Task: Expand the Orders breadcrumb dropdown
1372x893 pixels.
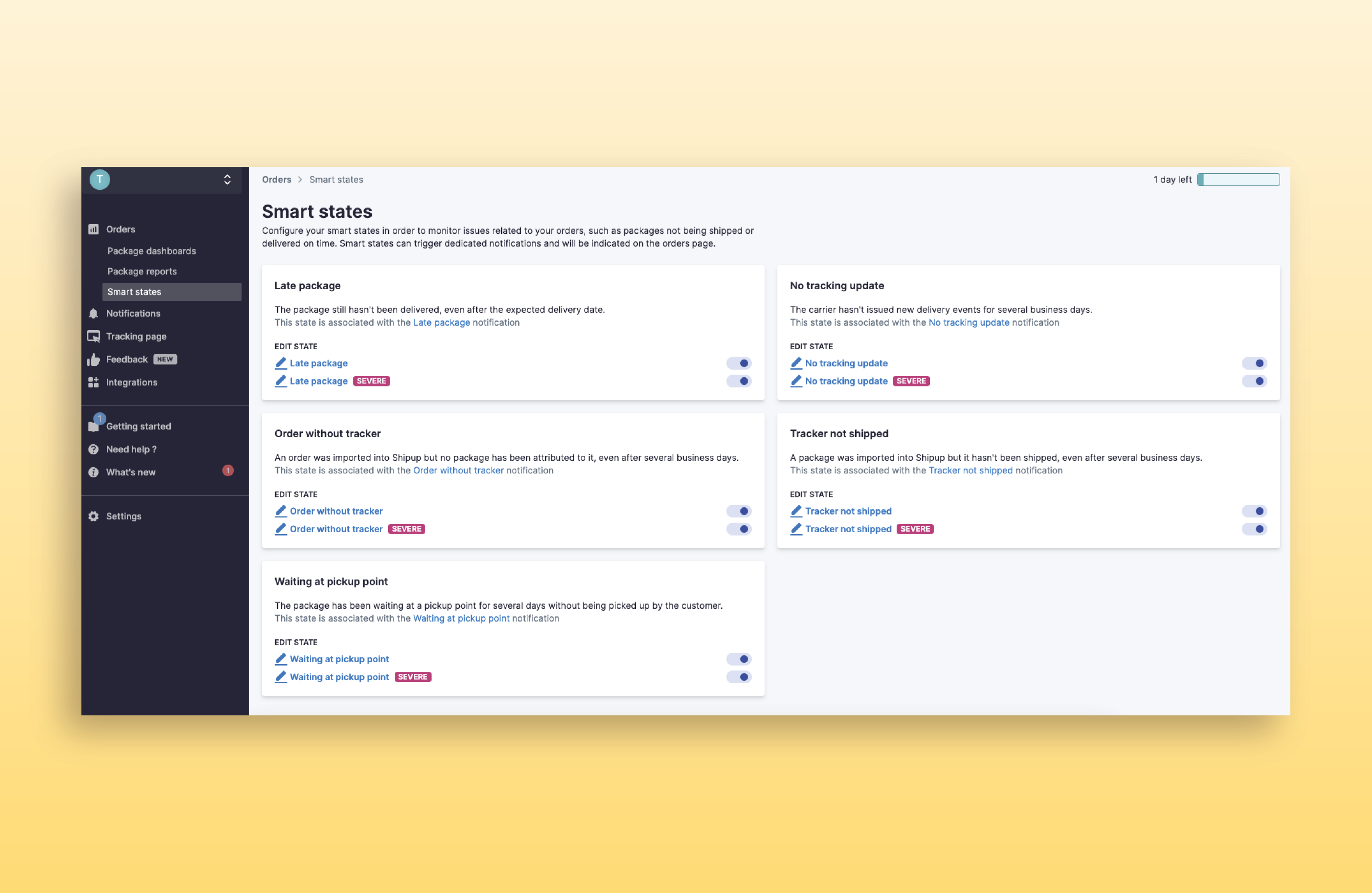Action: point(277,180)
